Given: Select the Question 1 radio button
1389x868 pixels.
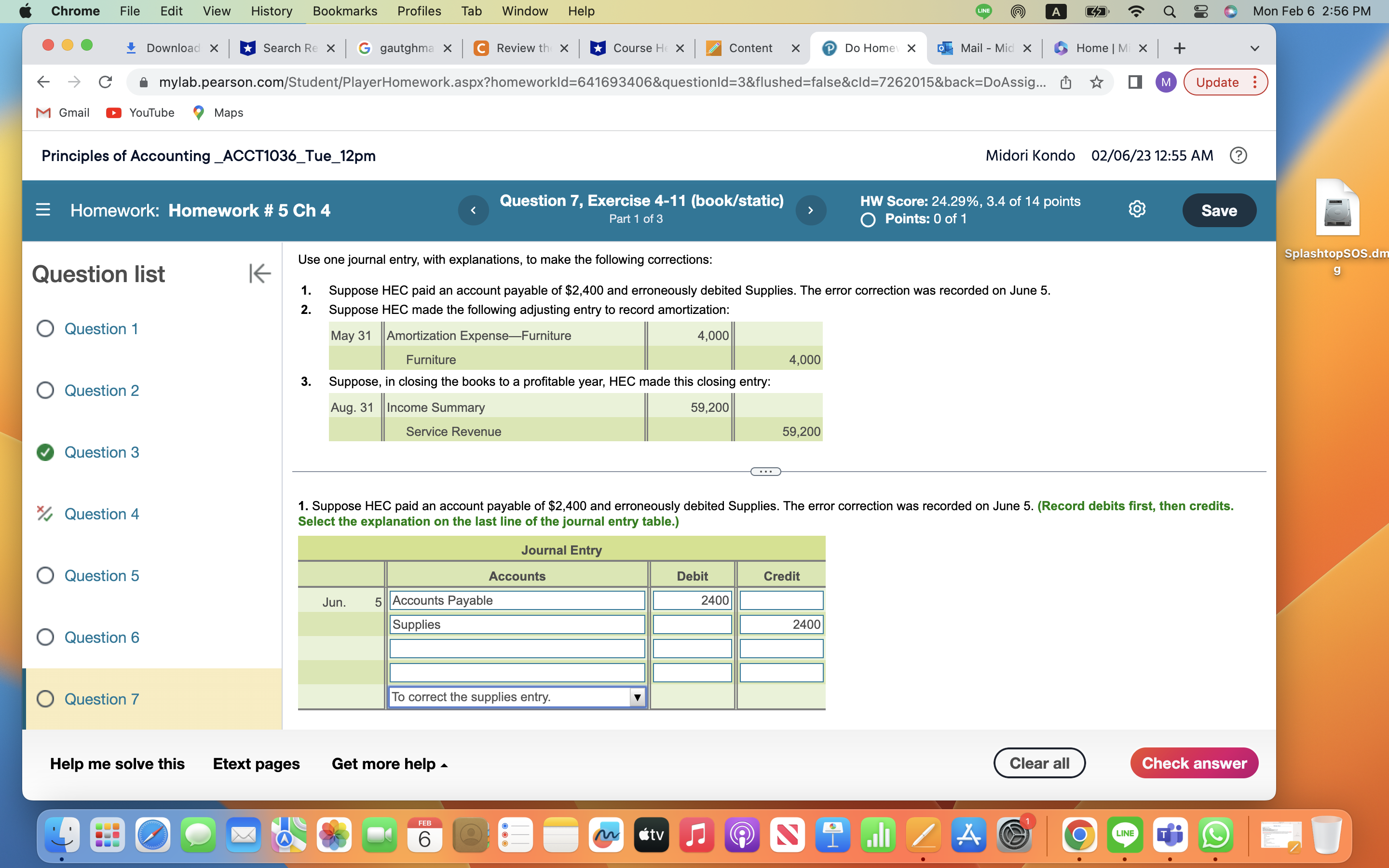Looking at the screenshot, I should point(45,328).
